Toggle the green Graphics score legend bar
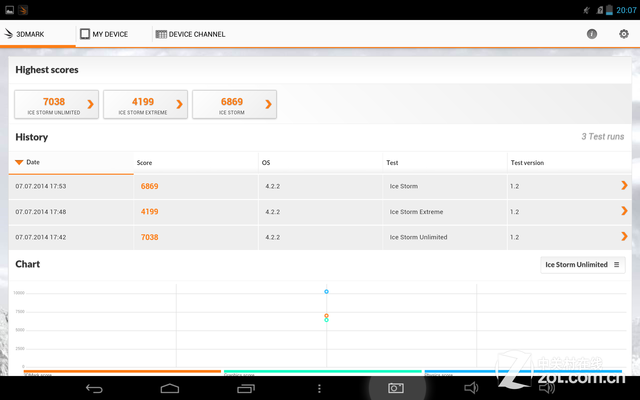640x400 pixels. (322, 372)
